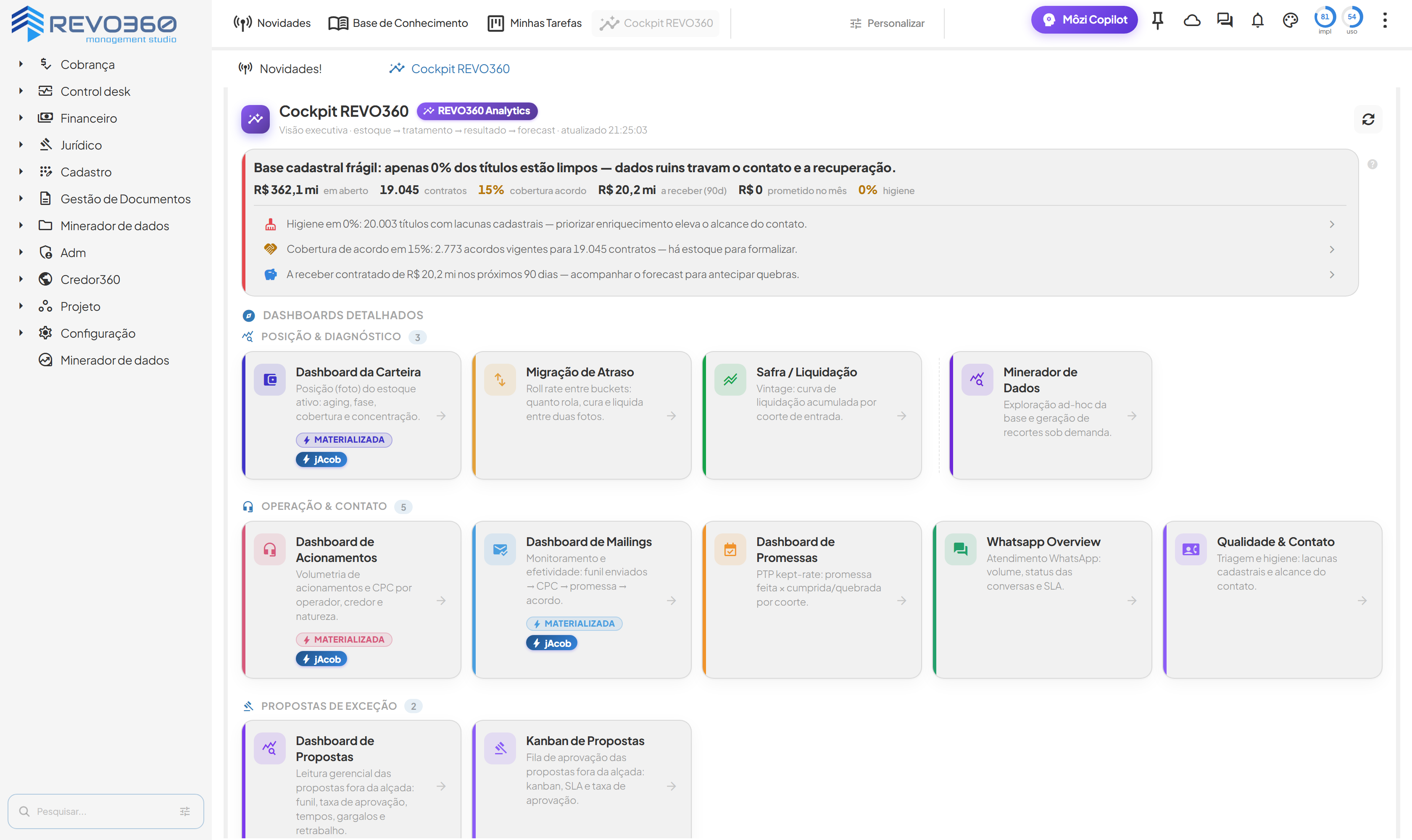The width and height of the screenshot is (1412, 840).
Task: Click the Whatsapp Overview chat icon
Action: (961, 549)
